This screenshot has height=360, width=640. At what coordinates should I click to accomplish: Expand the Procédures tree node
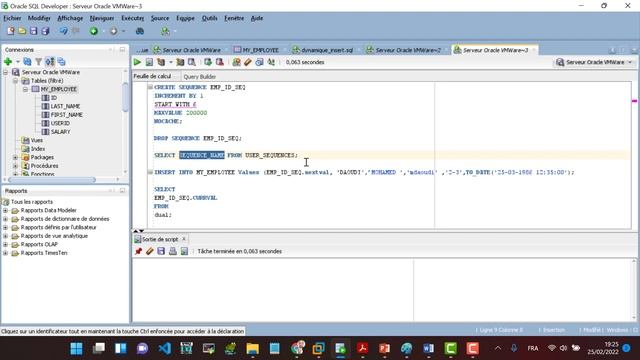click(x=16, y=166)
